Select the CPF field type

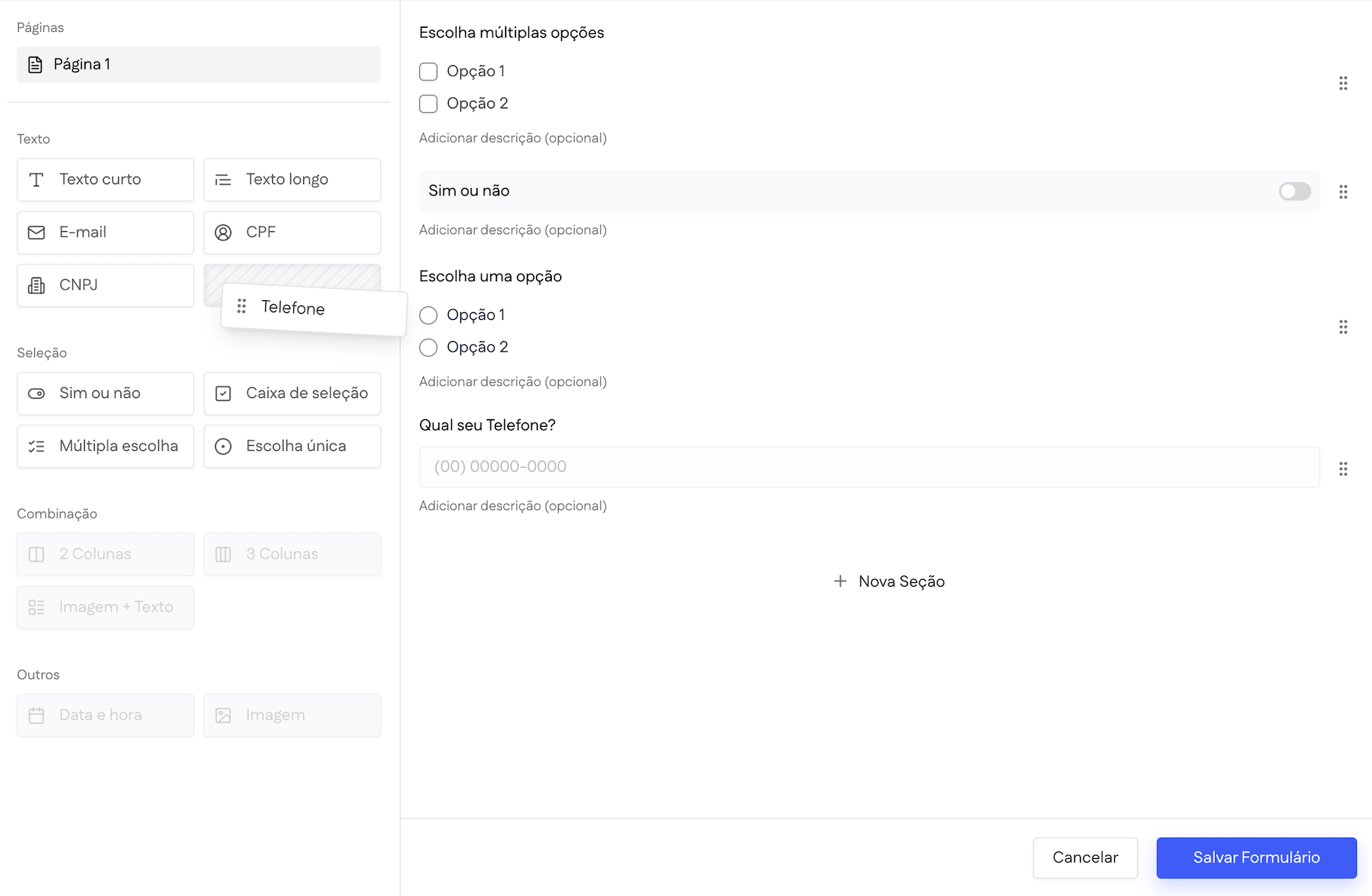point(292,233)
